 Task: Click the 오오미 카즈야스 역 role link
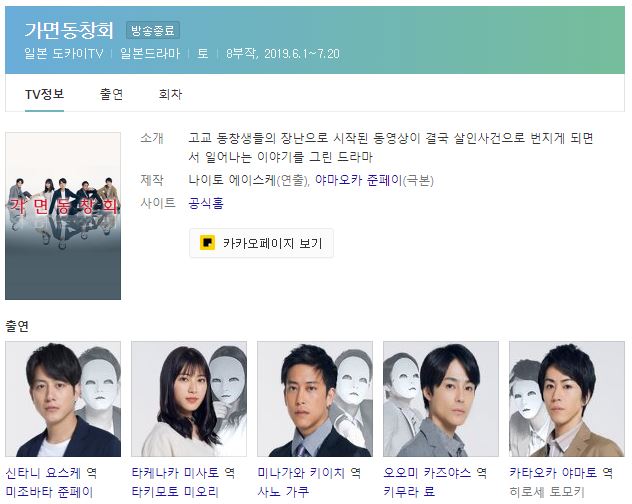pos(435,473)
